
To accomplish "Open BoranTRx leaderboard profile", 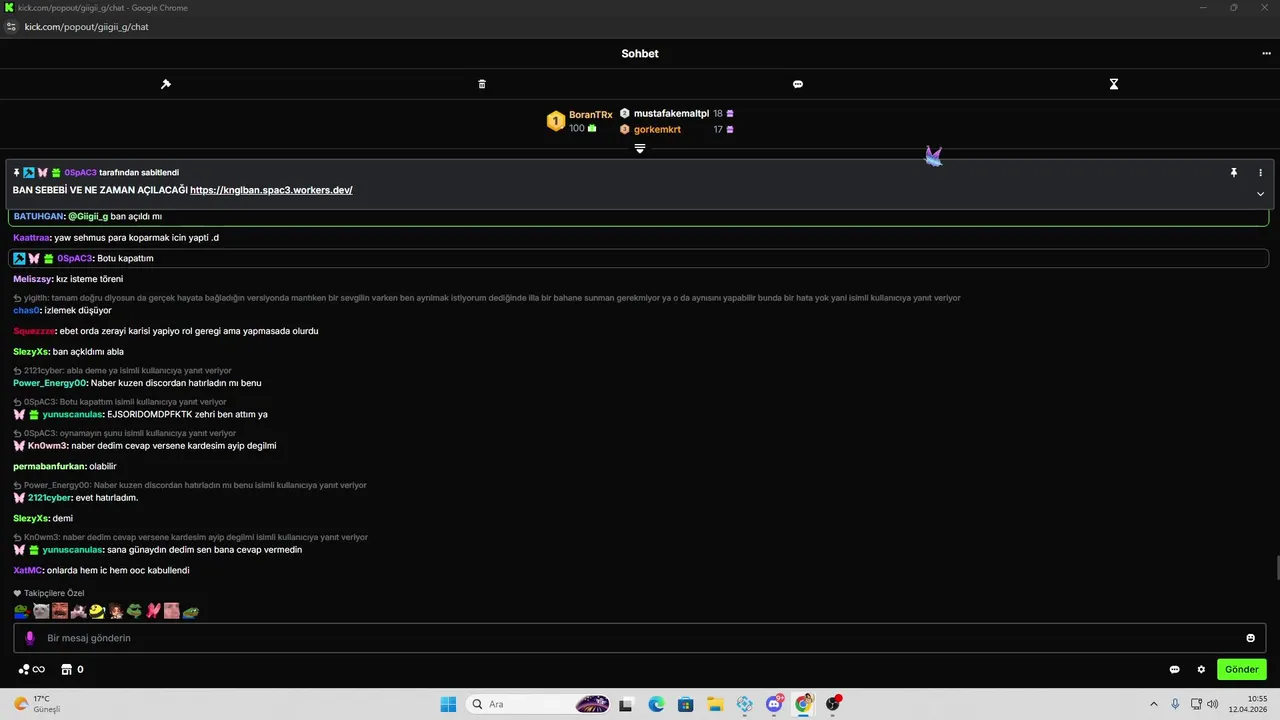I will [x=591, y=115].
